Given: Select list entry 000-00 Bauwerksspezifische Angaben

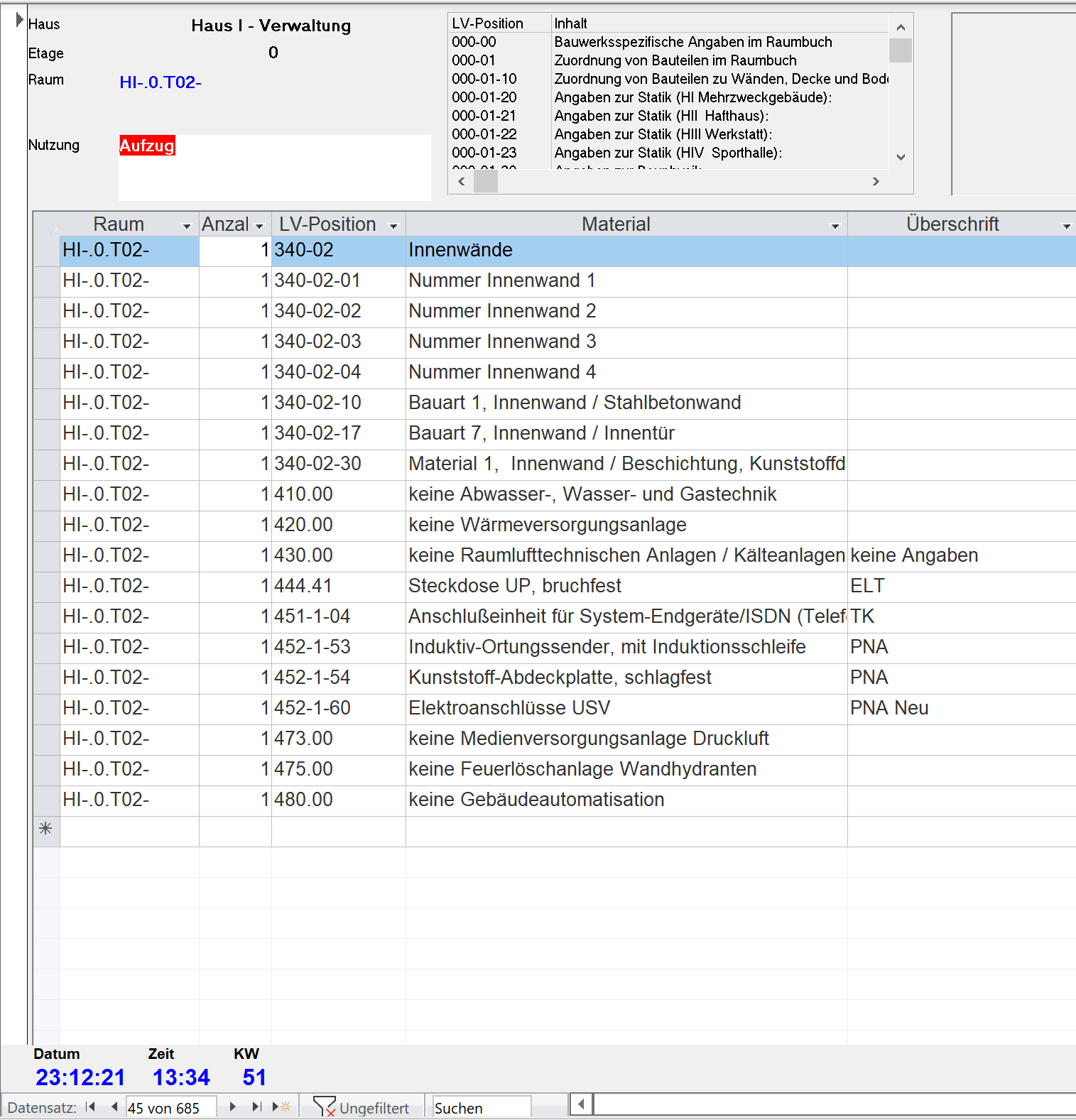Looking at the screenshot, I should coord(669,42).
